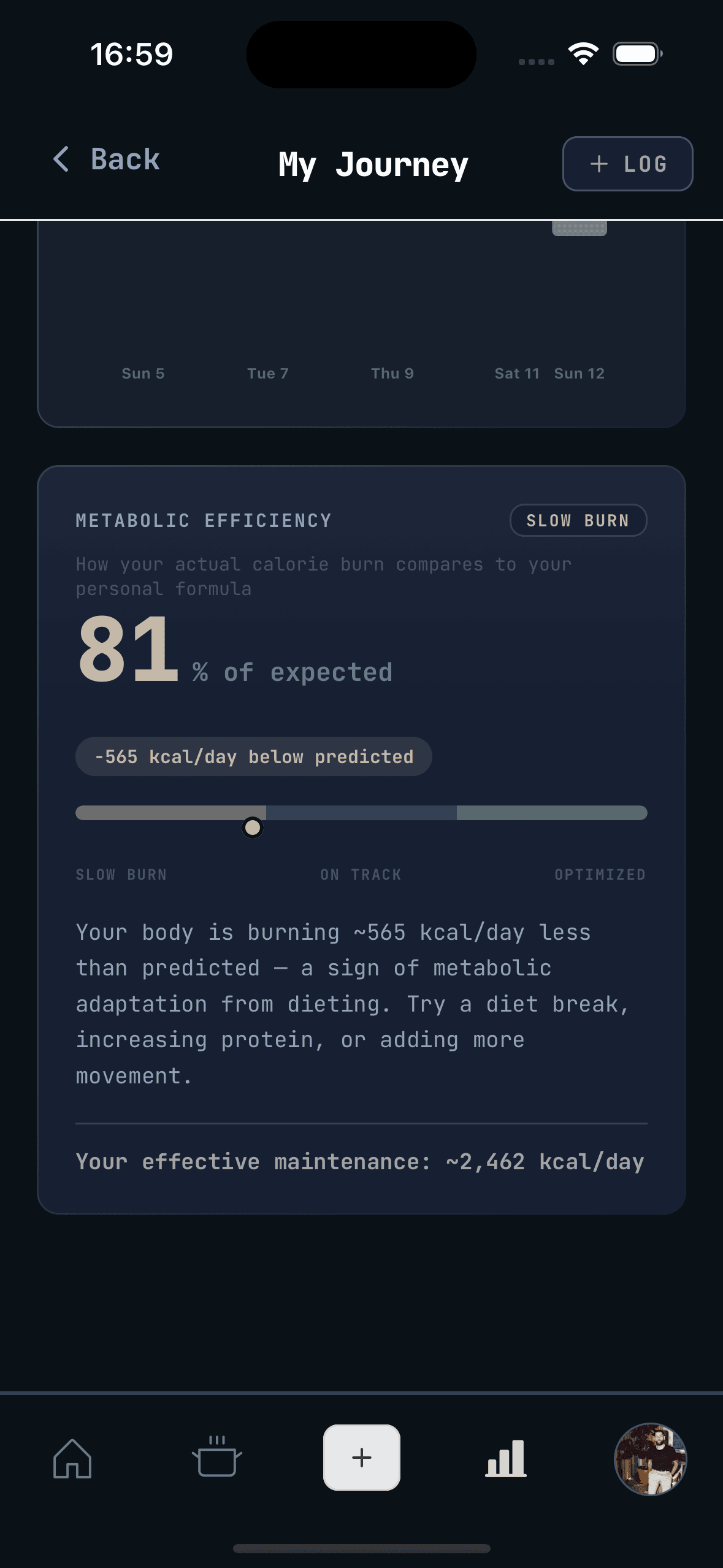The height and width of the screenshot is (1568, 723).
Task: Select the Sun 12 chart bar
Action: [x=580, y=228]
